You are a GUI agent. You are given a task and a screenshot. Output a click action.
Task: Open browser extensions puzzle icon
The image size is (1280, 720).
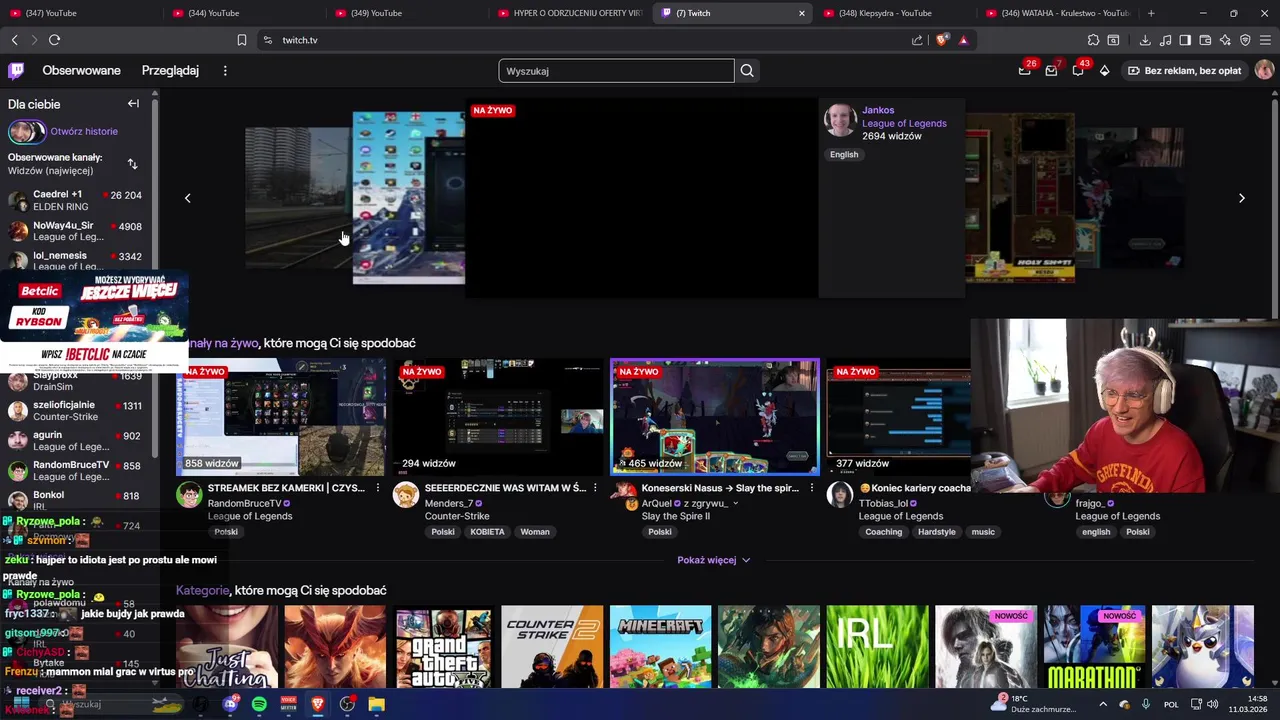coord(1093,40)
